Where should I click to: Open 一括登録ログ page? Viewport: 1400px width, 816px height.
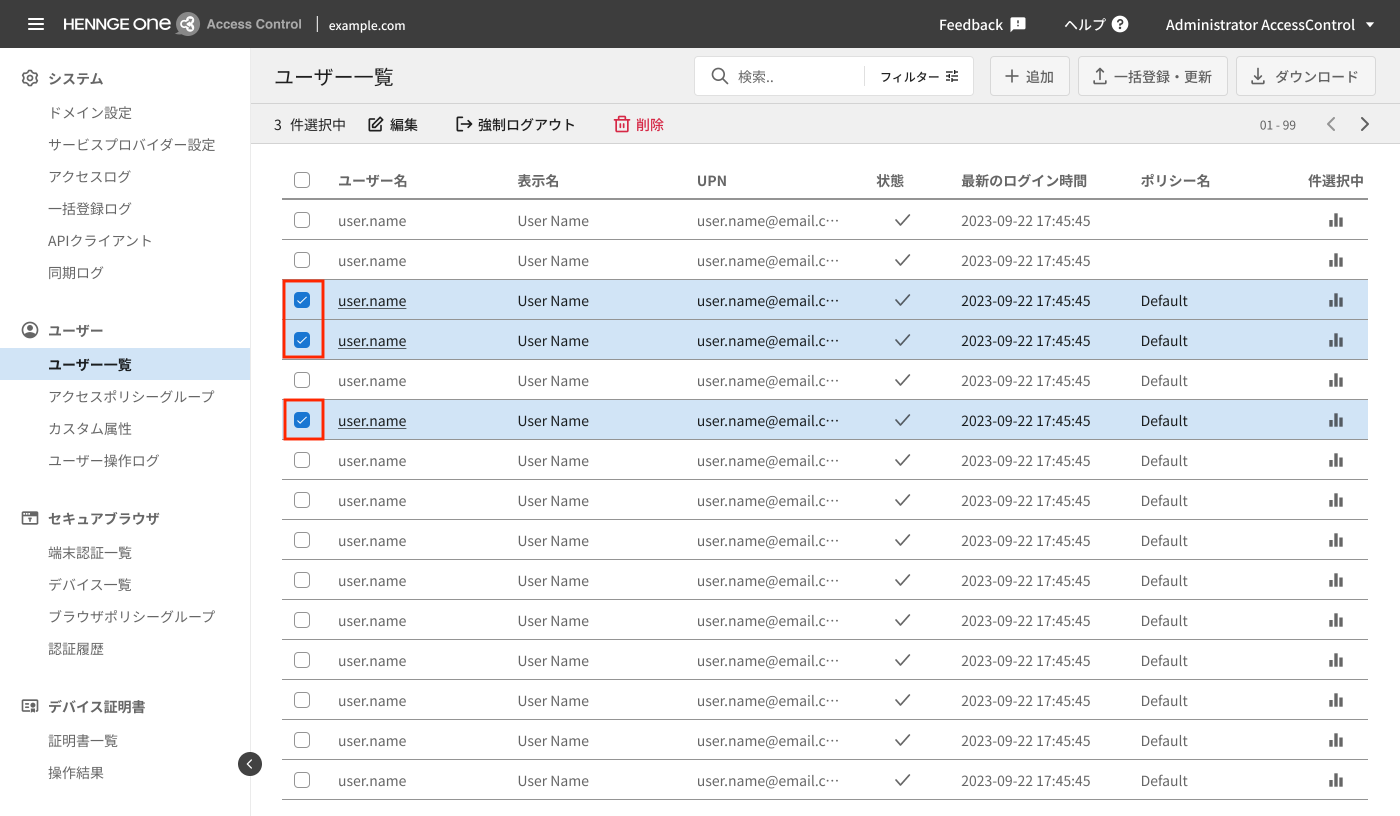90,209
